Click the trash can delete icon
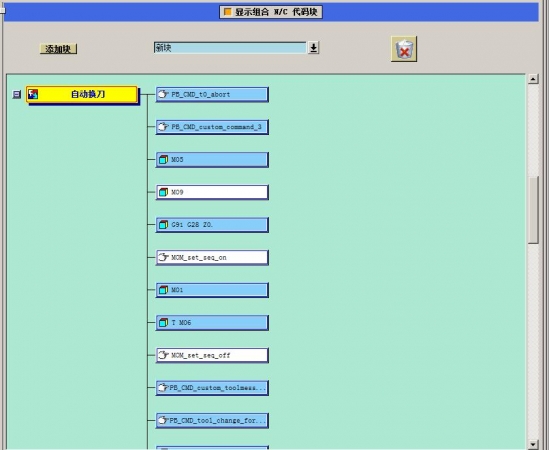 click(404, 49)
